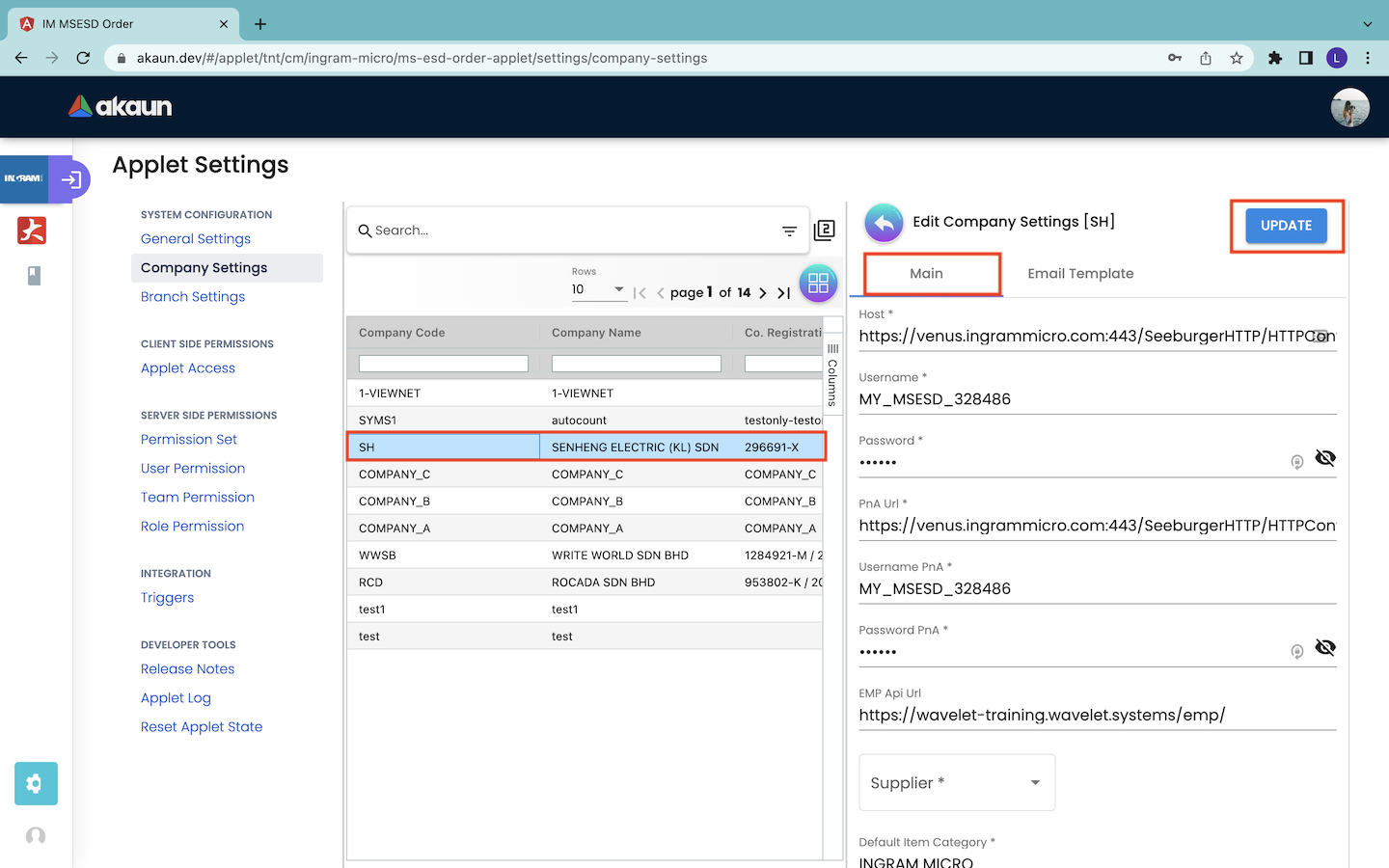Reveal the Password PnA field value
The image size is (1389, 868).
[x=1325, y=648]
